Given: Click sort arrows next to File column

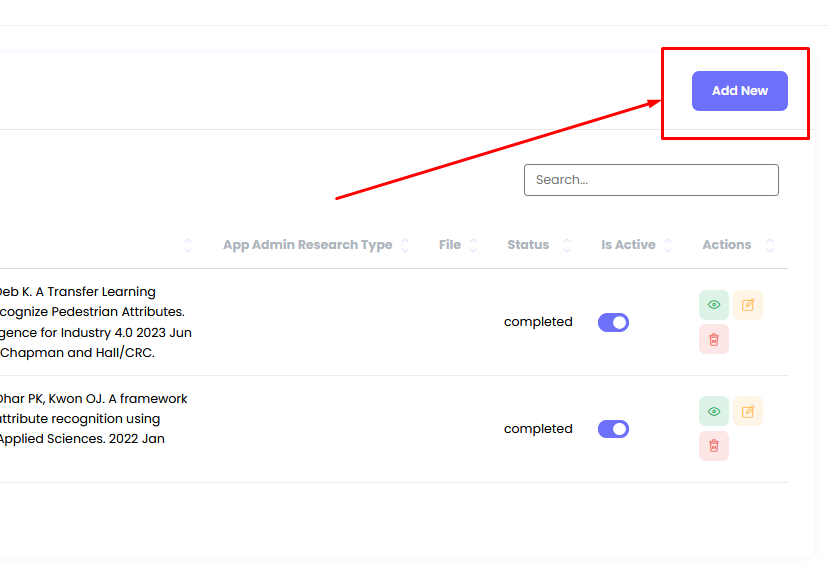Looking at the screenshot, I should click(473, 245).
